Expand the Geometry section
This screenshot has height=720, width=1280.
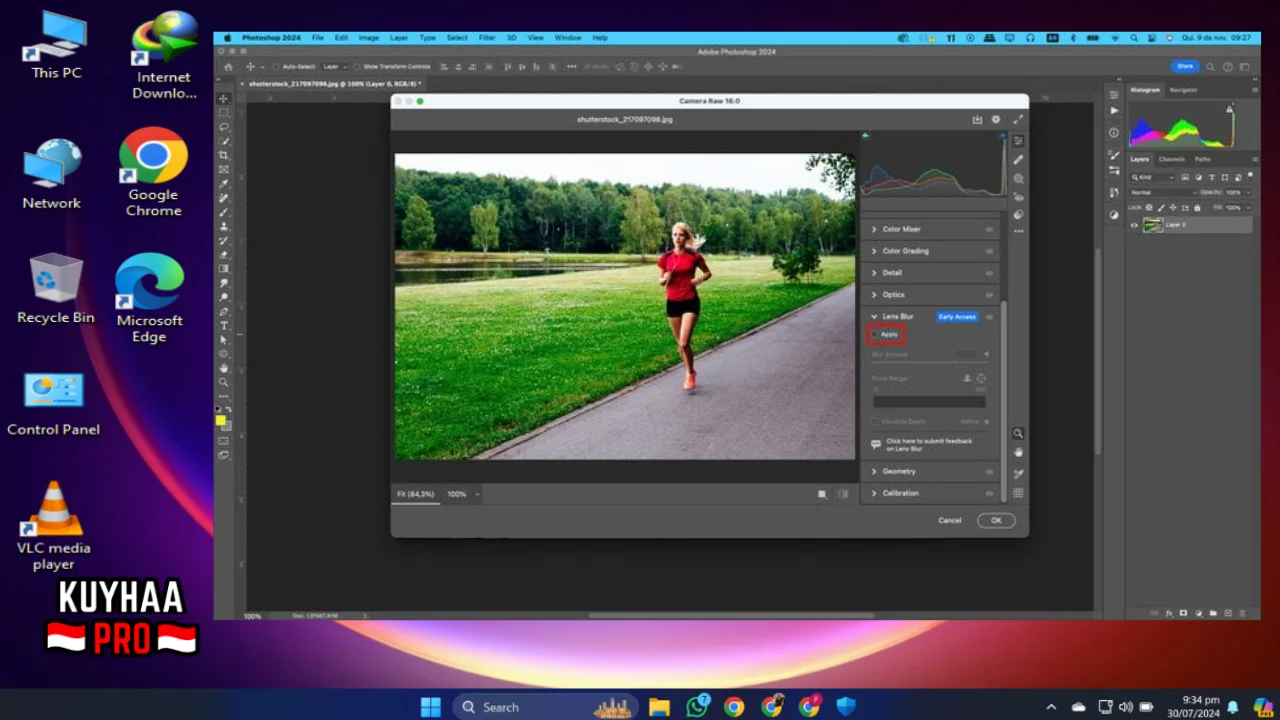coord(874,471)
